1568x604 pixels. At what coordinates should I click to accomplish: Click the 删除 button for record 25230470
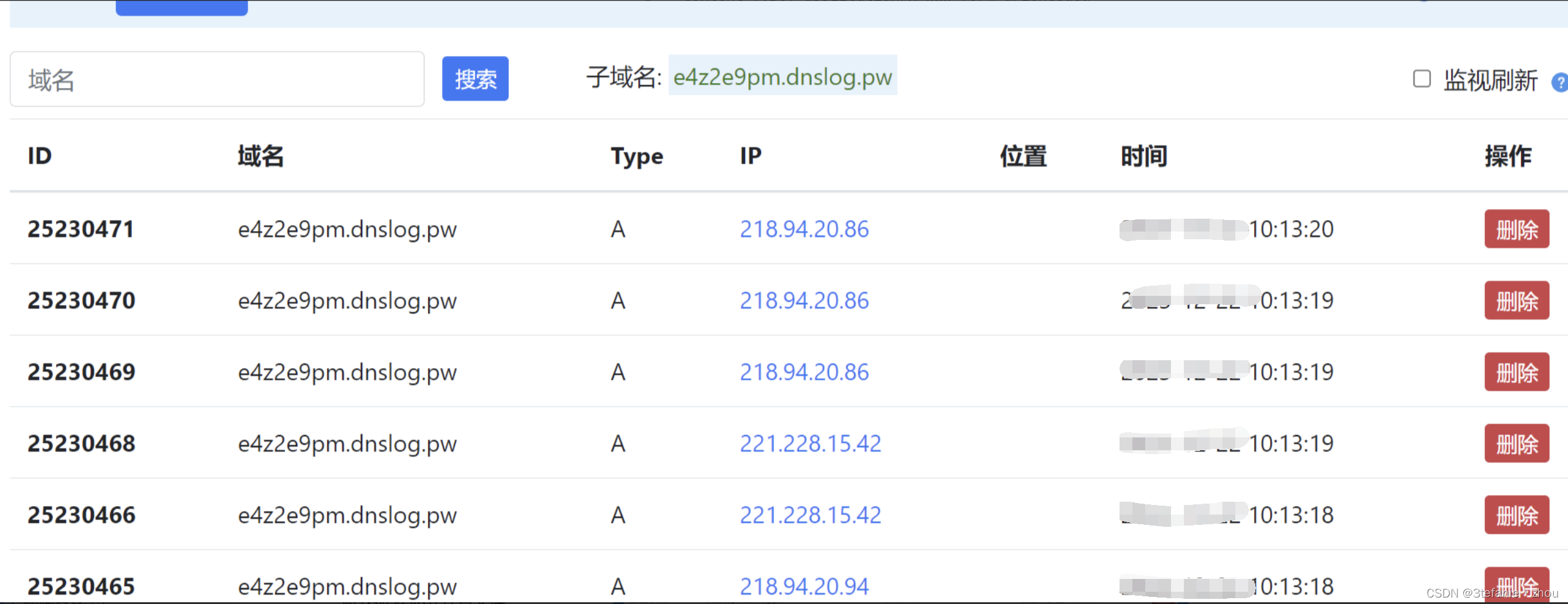click(x=1516, y=300)
